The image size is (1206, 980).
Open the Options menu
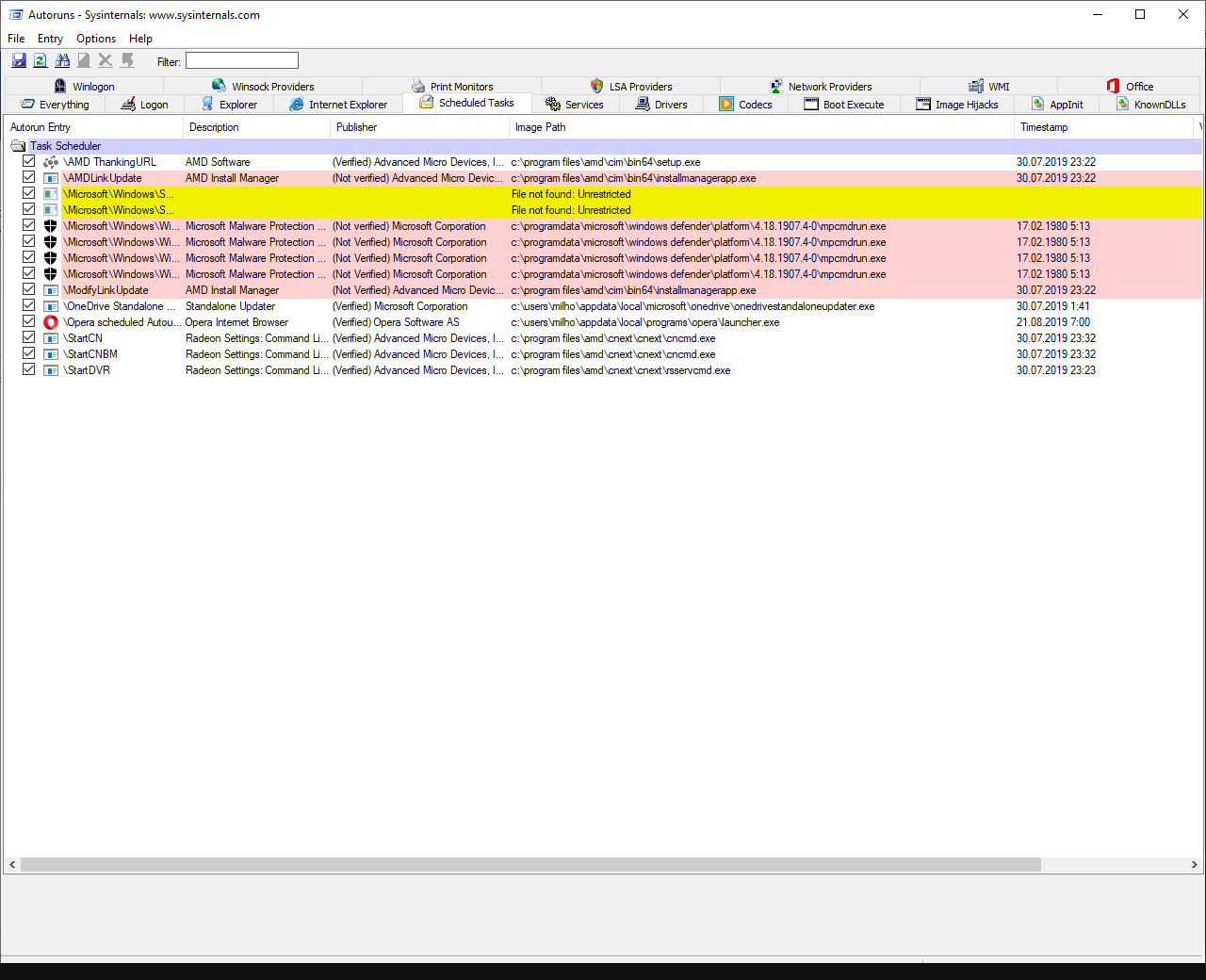96,39
